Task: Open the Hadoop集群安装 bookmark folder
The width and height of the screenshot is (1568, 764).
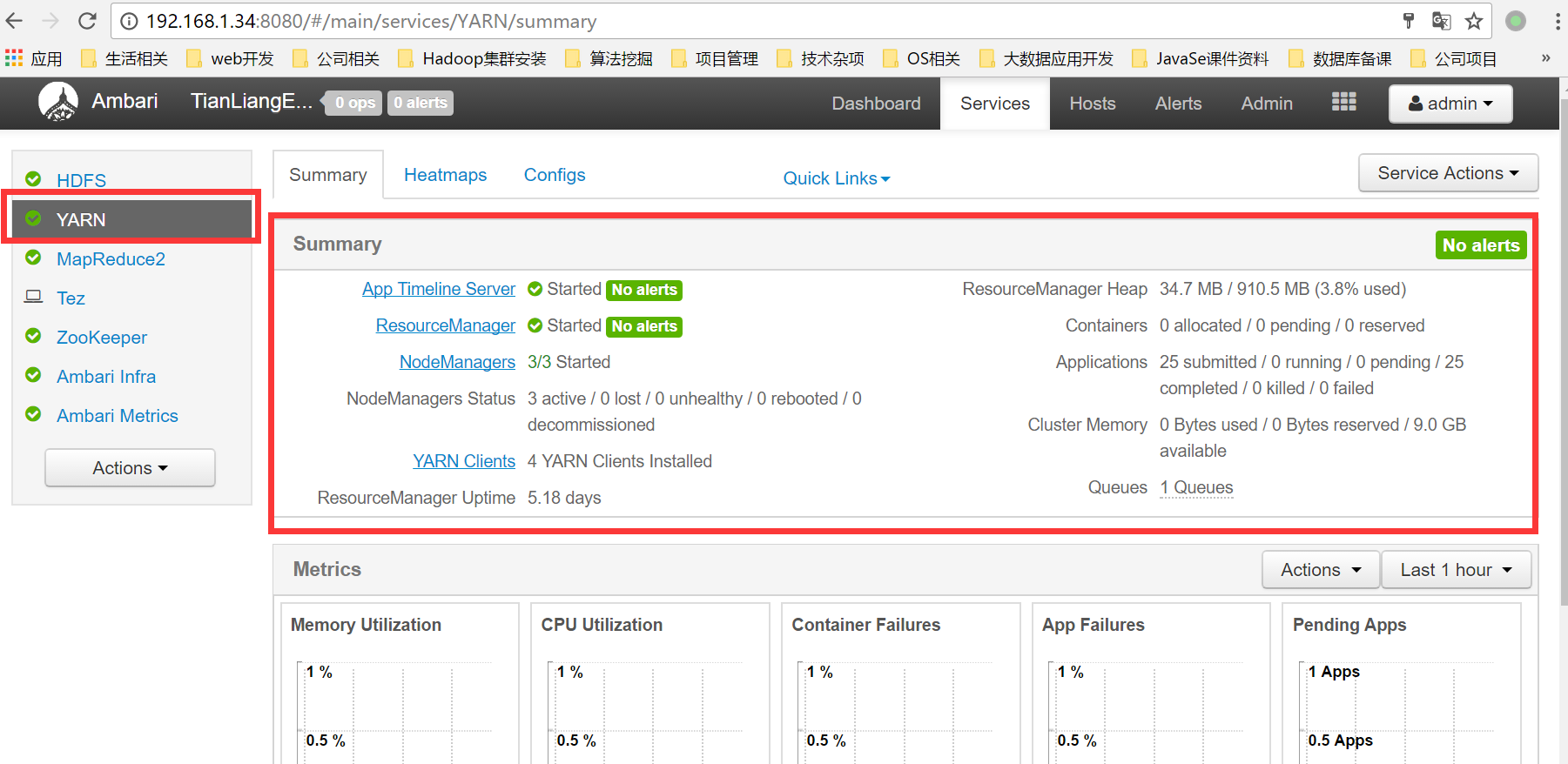Action: [x=472, y=58]
